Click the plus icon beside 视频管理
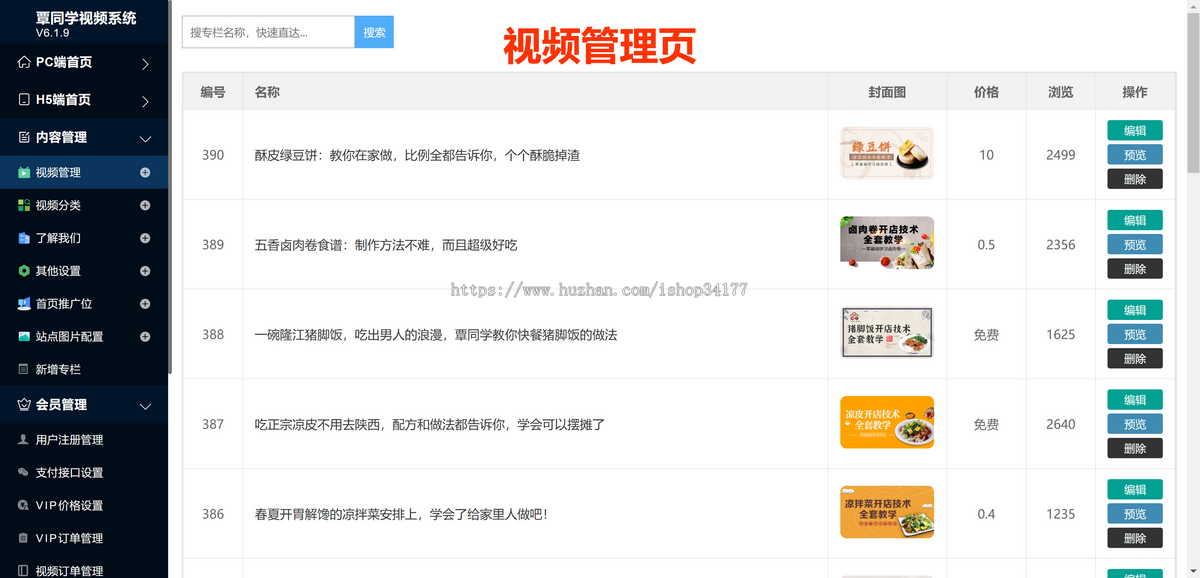The image size is (1200, 578). tap(145, 173)
